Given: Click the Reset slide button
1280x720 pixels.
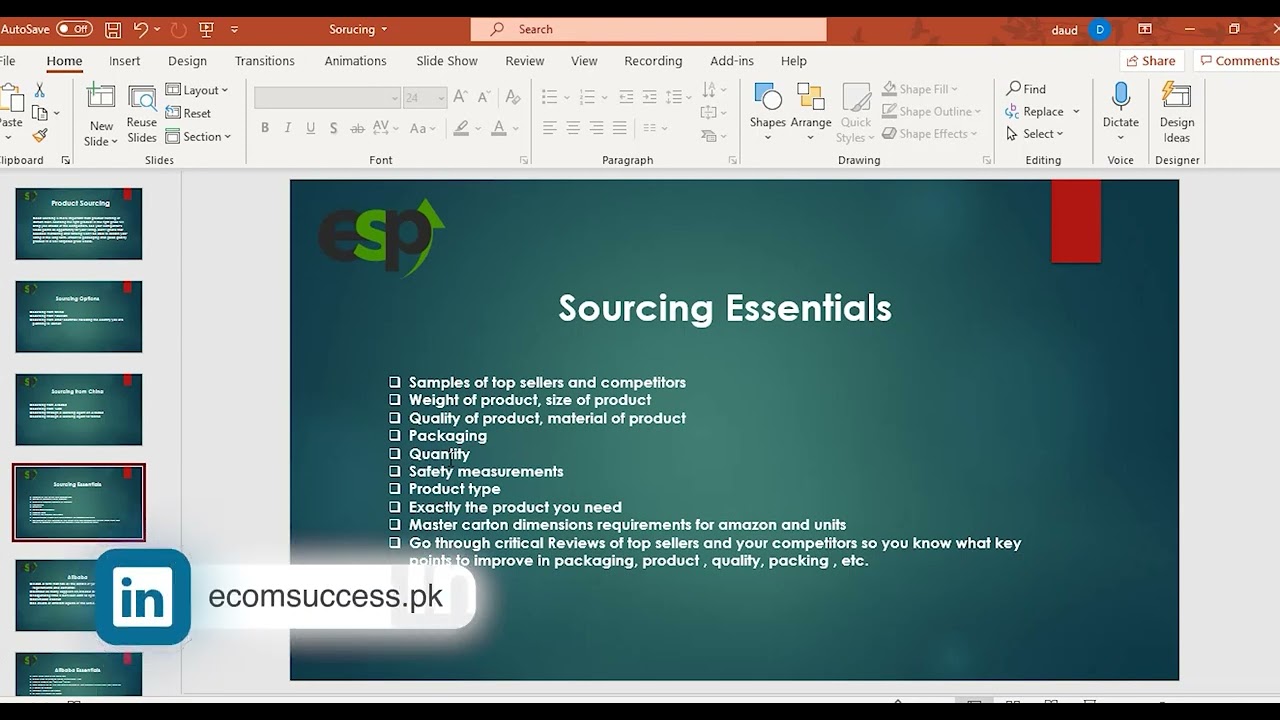Looking at the screenshot, I should [189, 113].
